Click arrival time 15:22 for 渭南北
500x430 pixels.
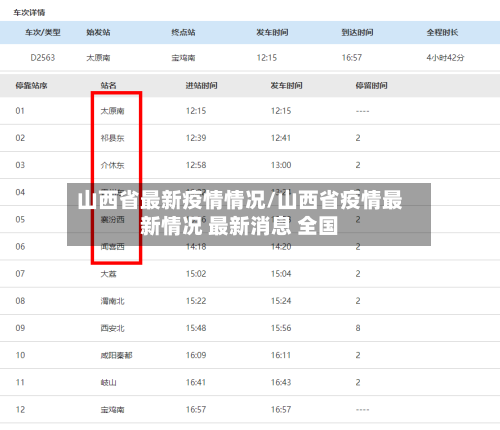click(196, 301)
